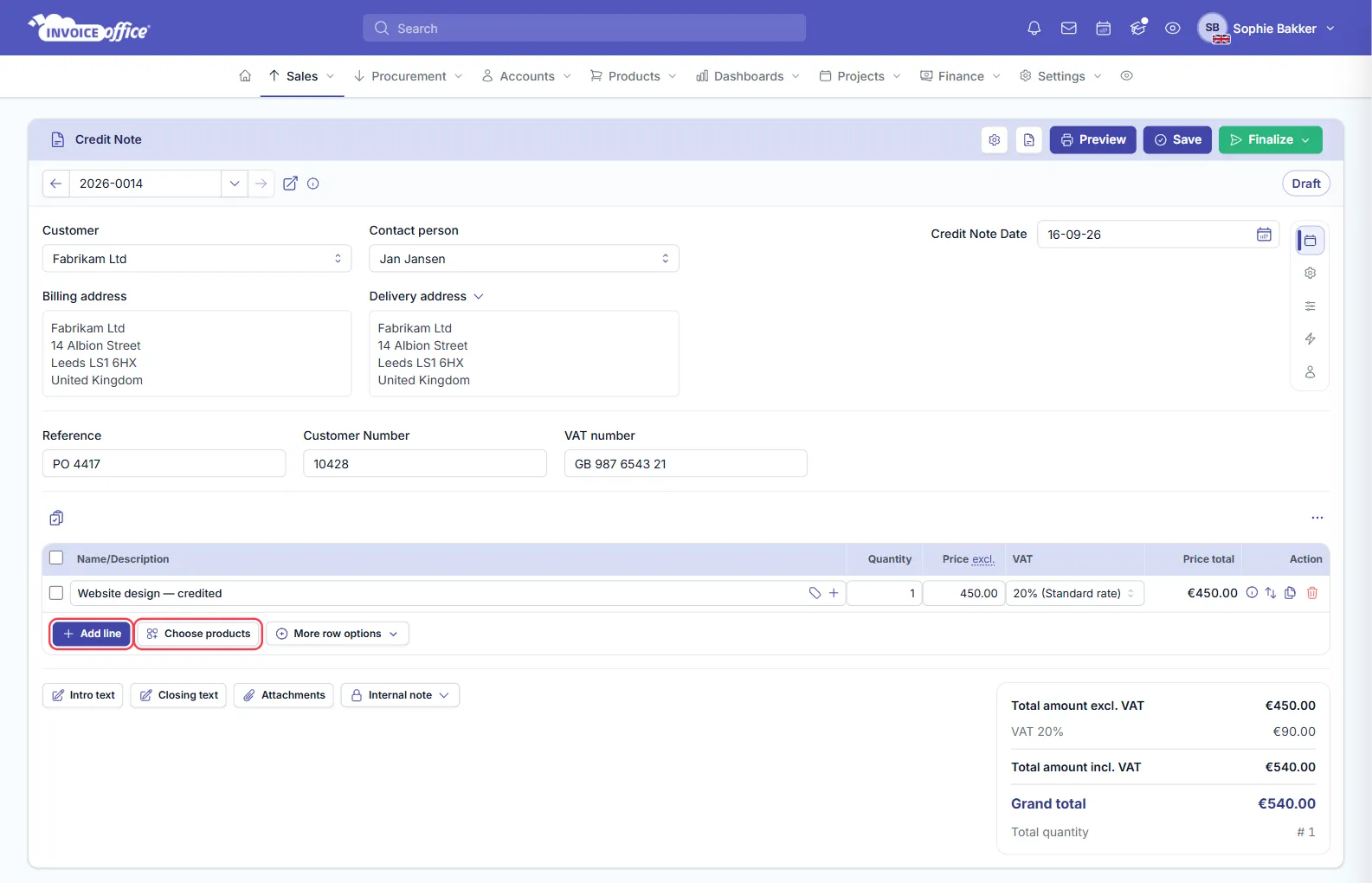Click the Reference input field

(164, 463)
